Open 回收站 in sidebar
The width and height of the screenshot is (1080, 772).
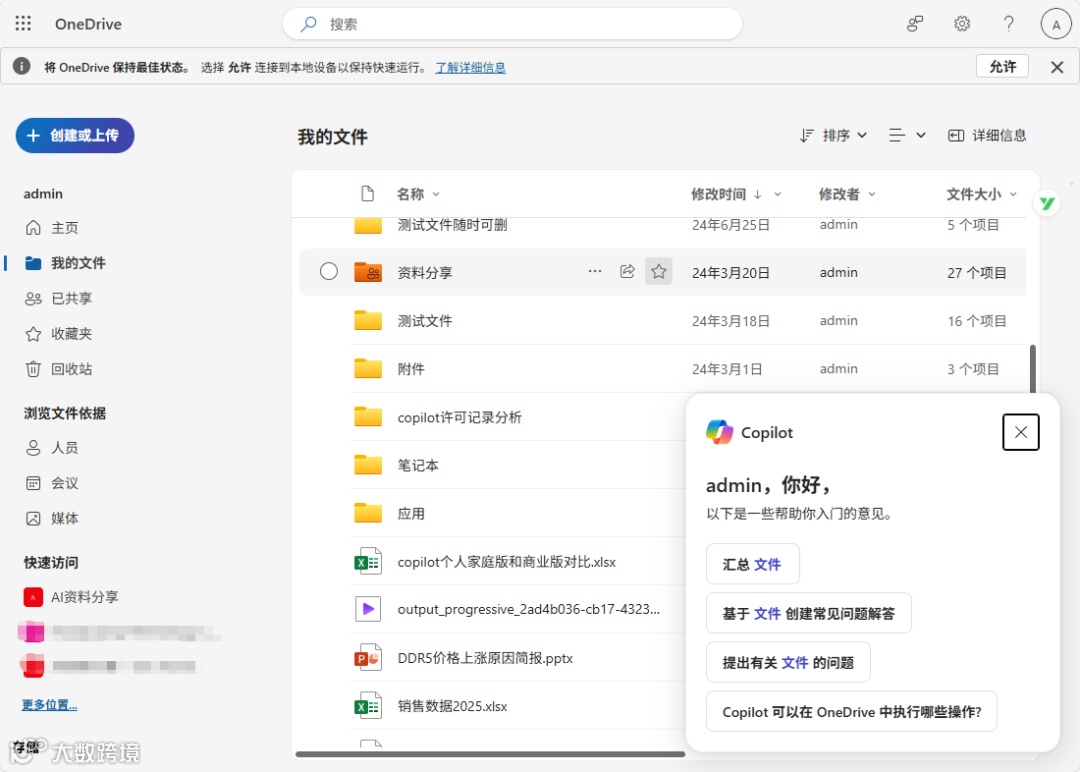pyautogui.click(x=58, y=368)
